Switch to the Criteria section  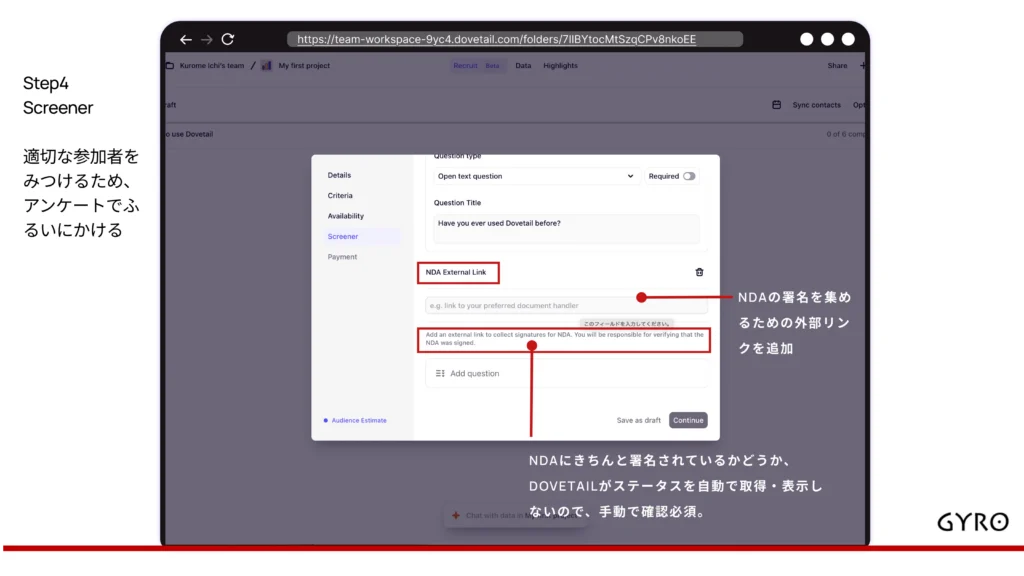(x=340, y=196)
